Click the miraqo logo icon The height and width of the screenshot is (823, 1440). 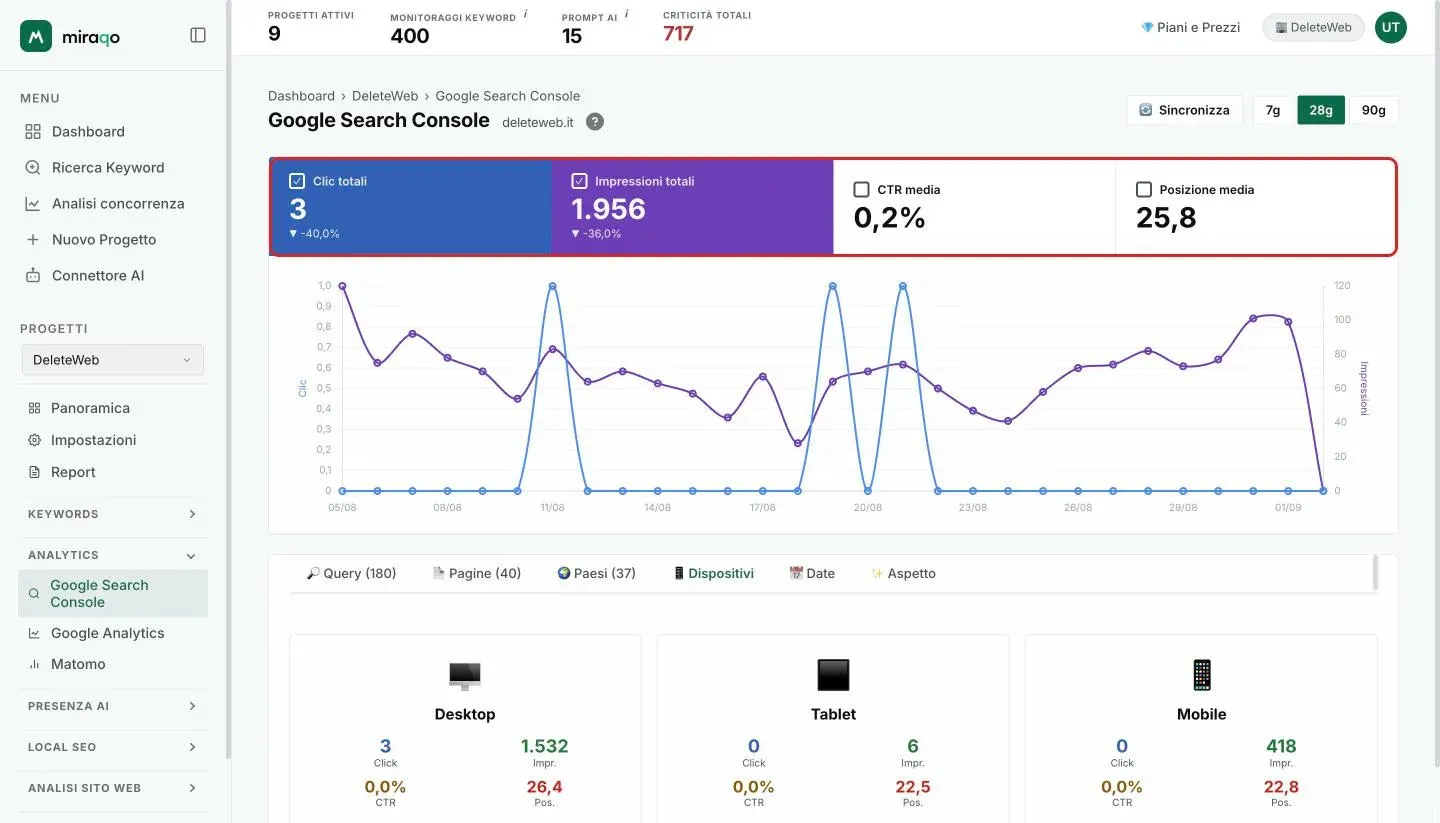(36, 36)
